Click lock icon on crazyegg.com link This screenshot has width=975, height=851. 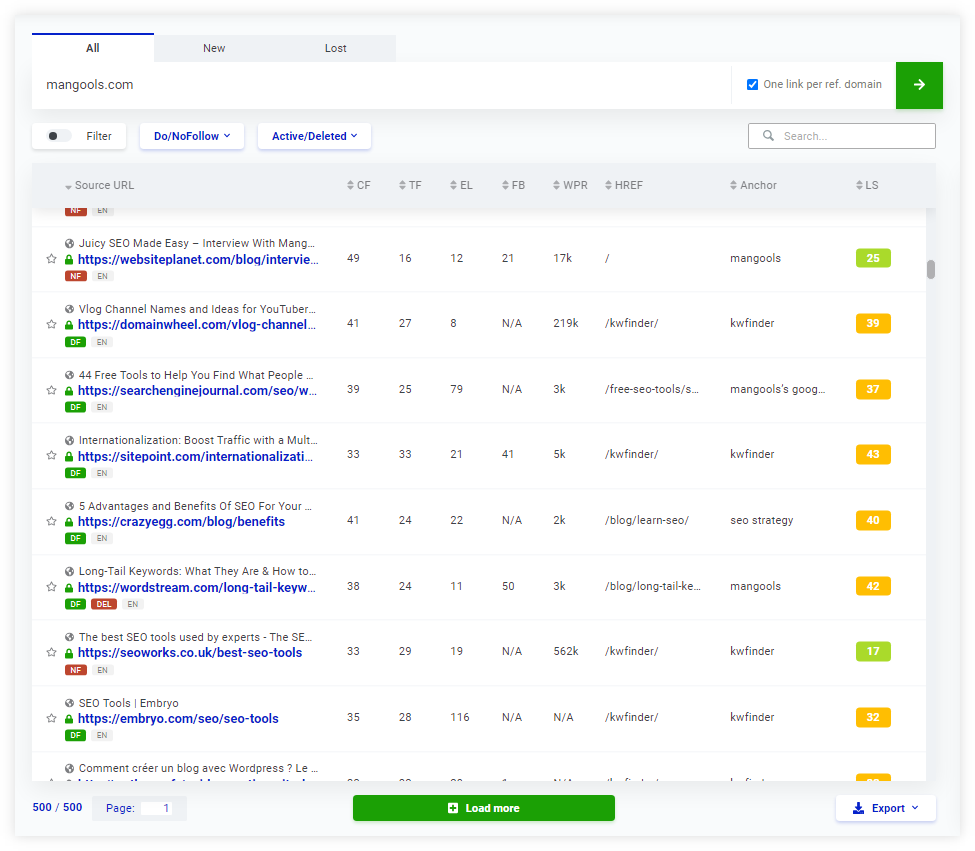(x=69, y=522)
